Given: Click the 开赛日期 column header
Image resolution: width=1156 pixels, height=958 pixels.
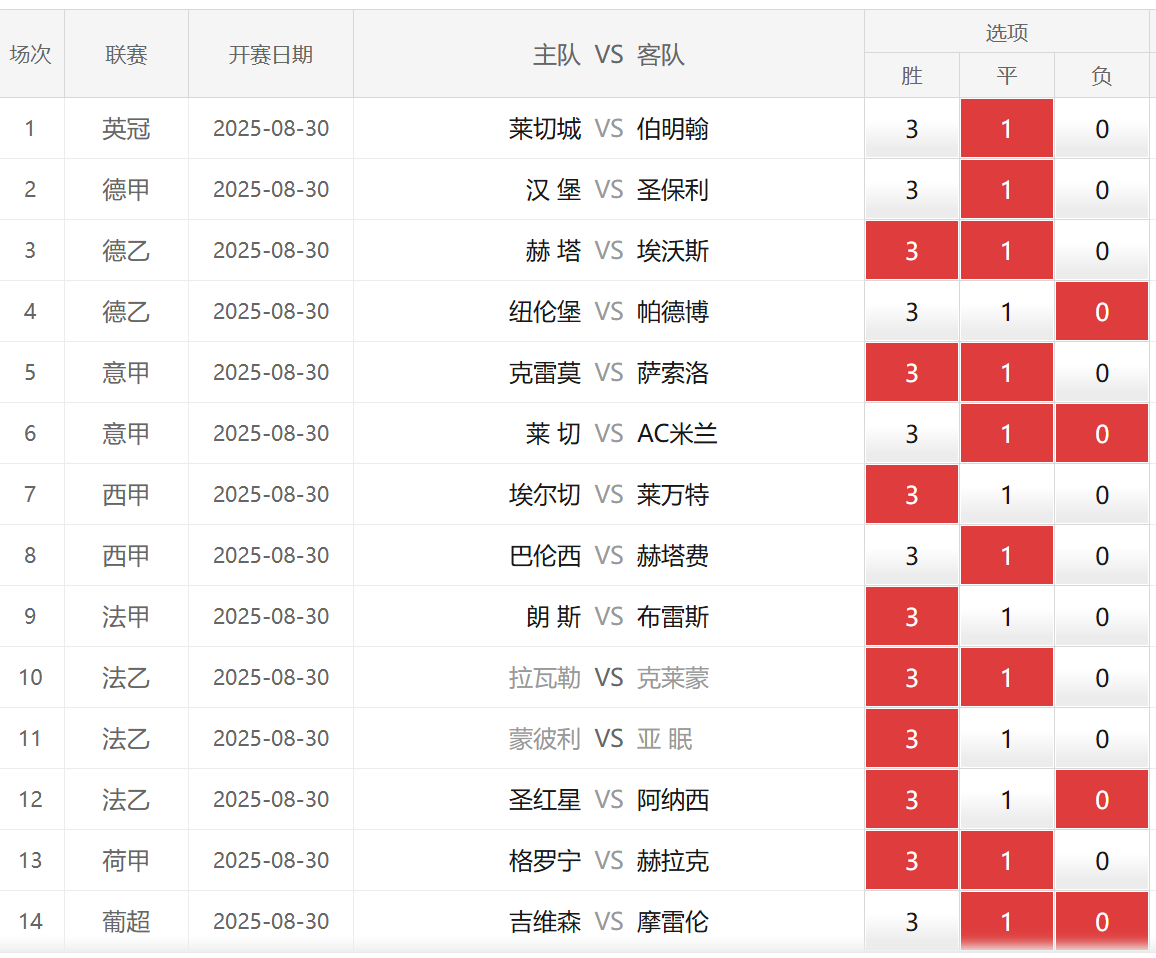Looking at the screenshot, I should pos(271,55).
